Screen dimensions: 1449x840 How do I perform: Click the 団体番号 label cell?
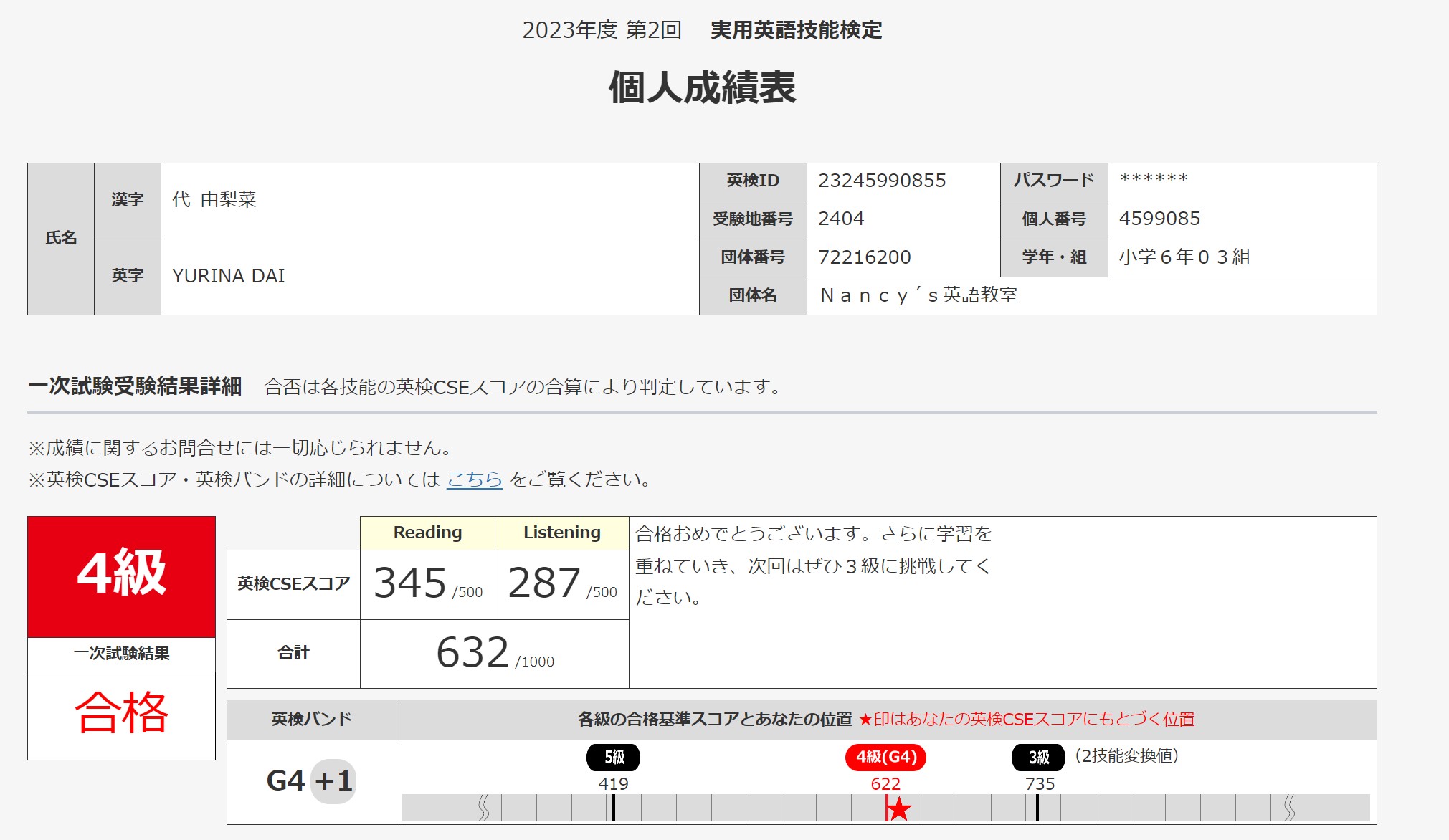pos(753,257)
